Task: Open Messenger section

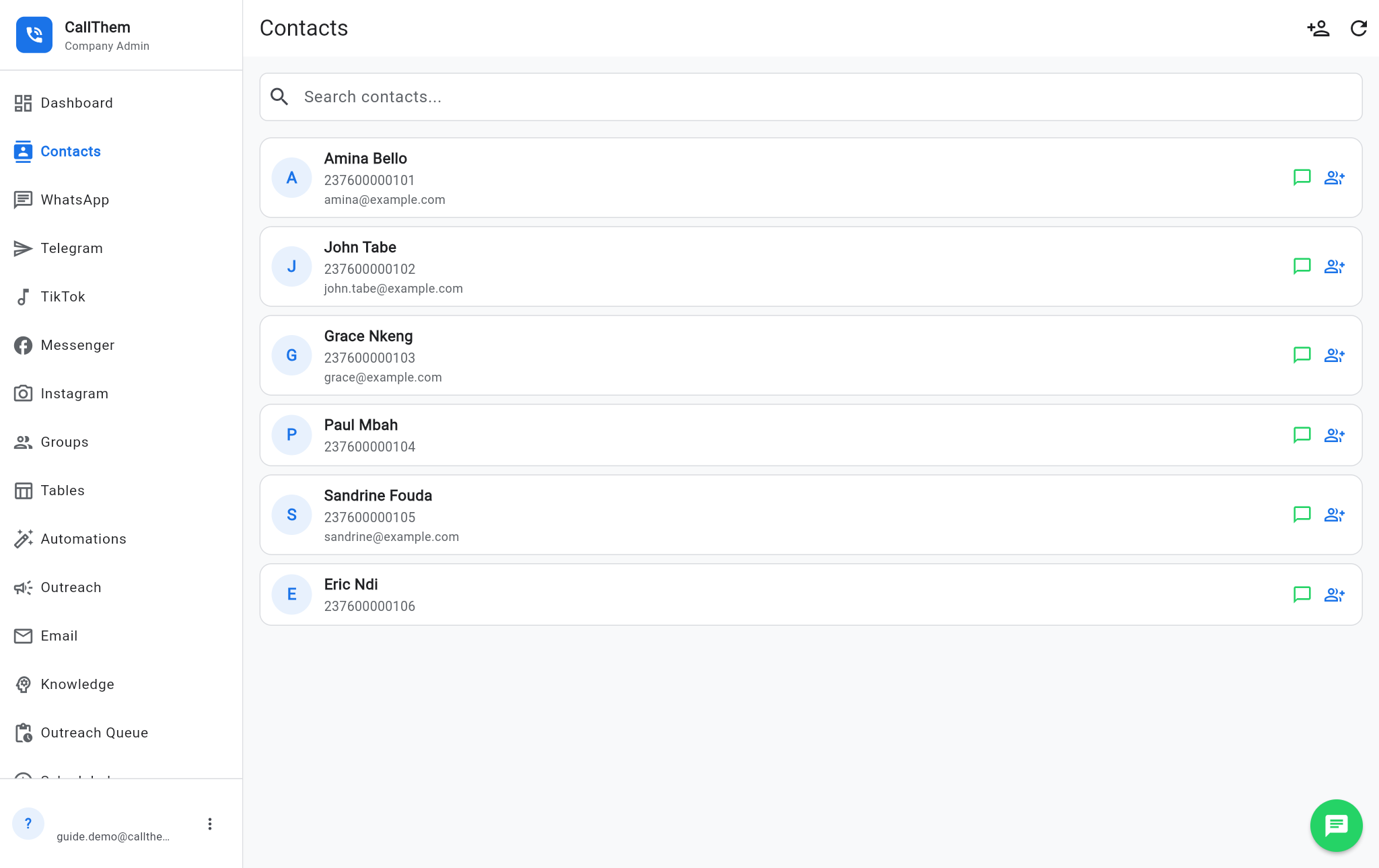Action: (121, 345)
